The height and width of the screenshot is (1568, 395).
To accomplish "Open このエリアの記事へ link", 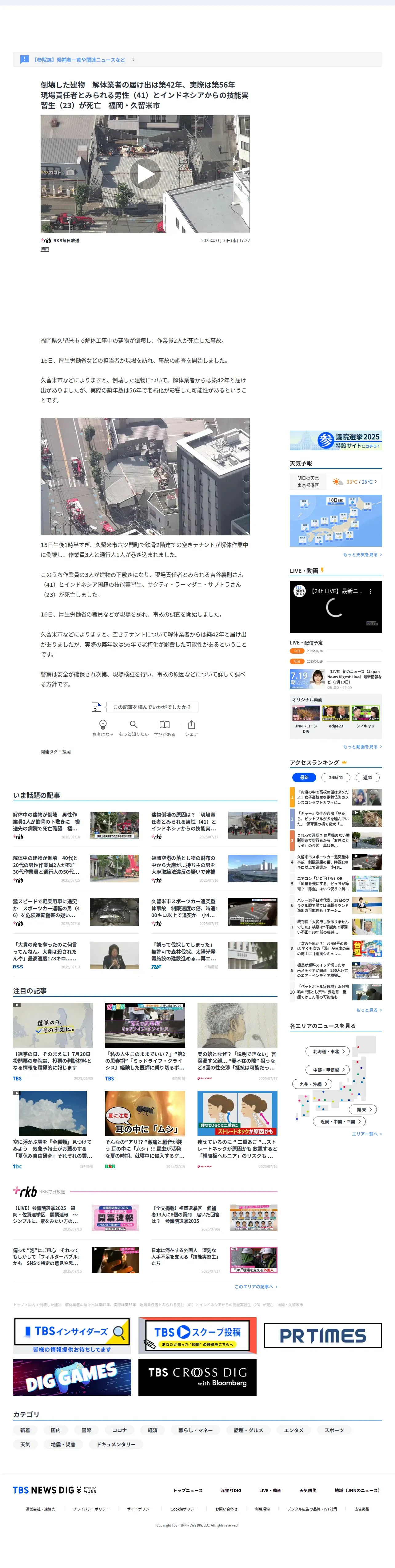I will pos(256,1287).
